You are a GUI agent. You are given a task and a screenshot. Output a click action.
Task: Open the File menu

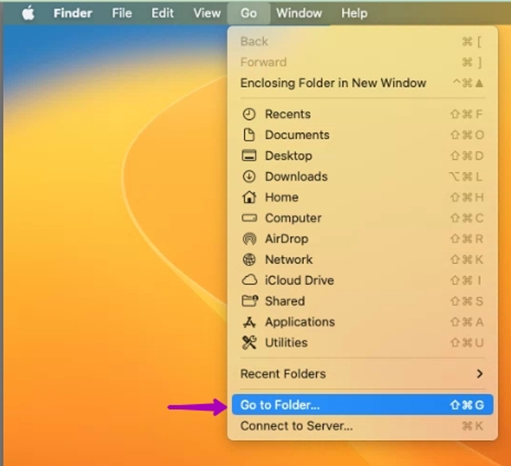[122, 13]
